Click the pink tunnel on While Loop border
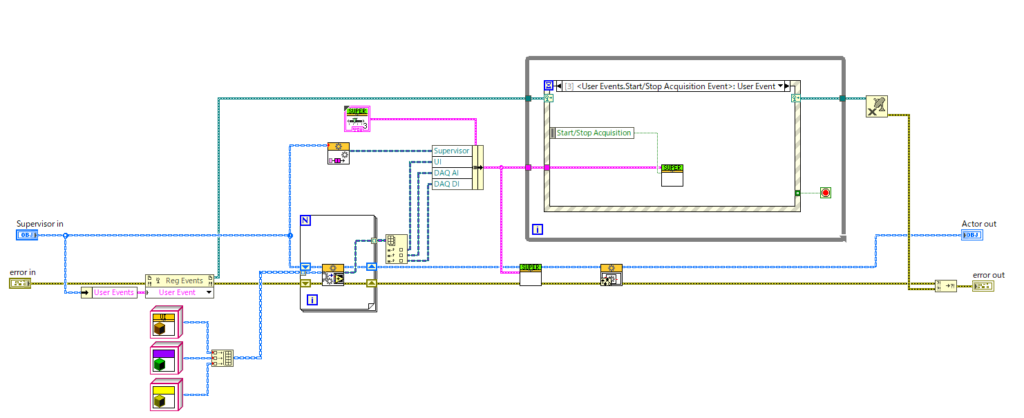The image size is (1024, 418). tap(528, 167)
